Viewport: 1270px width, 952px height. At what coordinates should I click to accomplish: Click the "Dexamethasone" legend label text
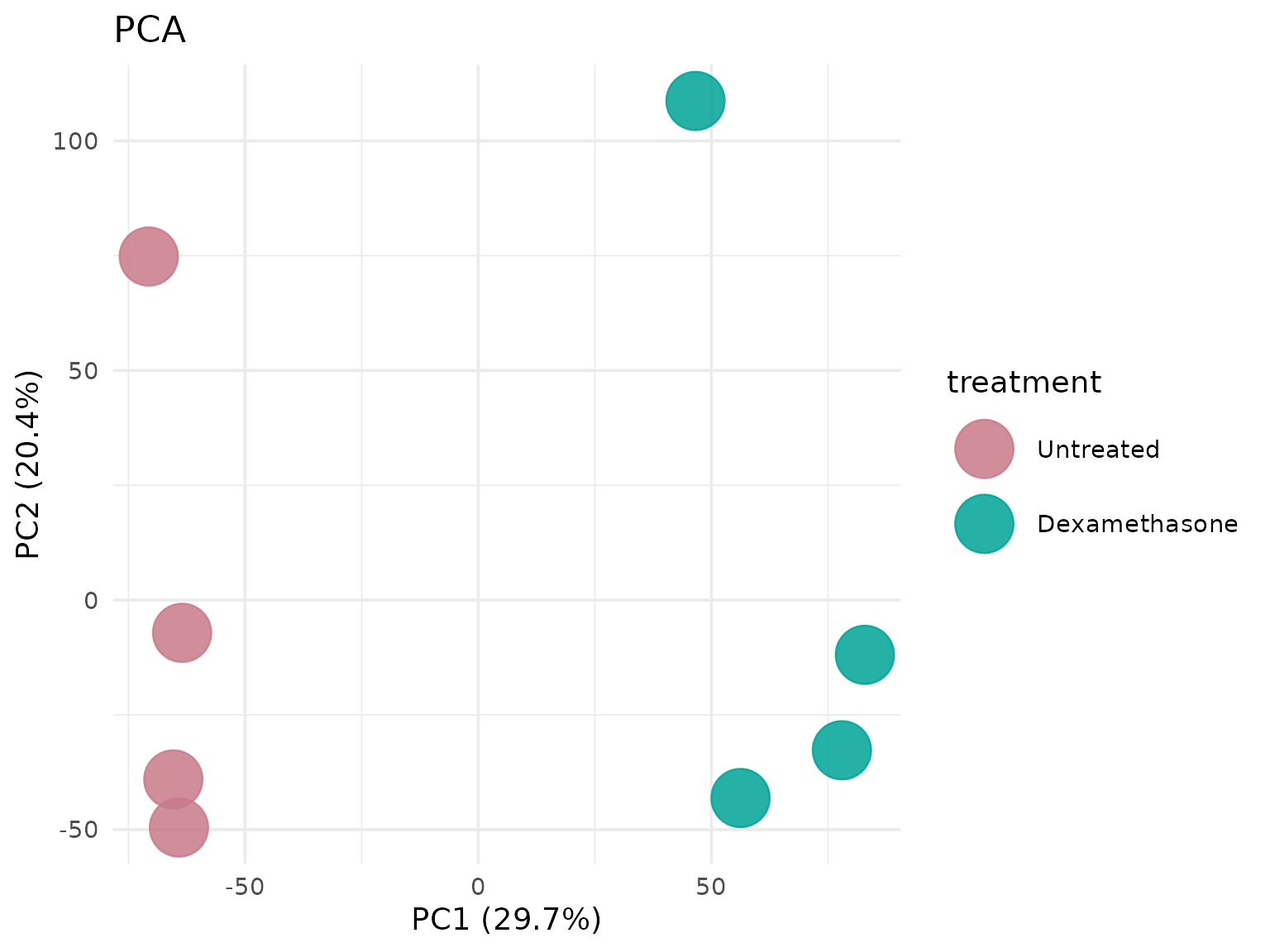[1137, 524]
